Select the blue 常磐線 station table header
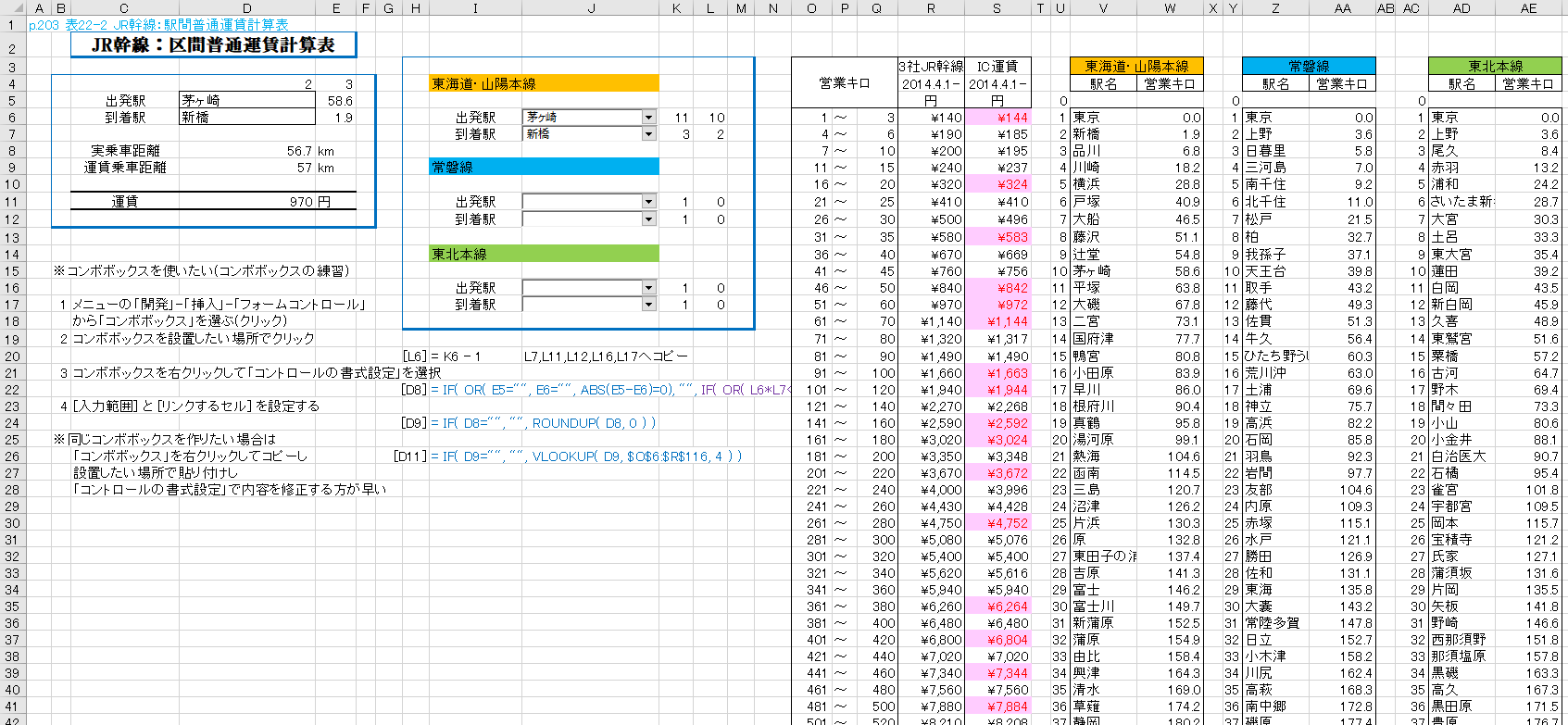The image size is (1568, 725). click(1309, 67)
